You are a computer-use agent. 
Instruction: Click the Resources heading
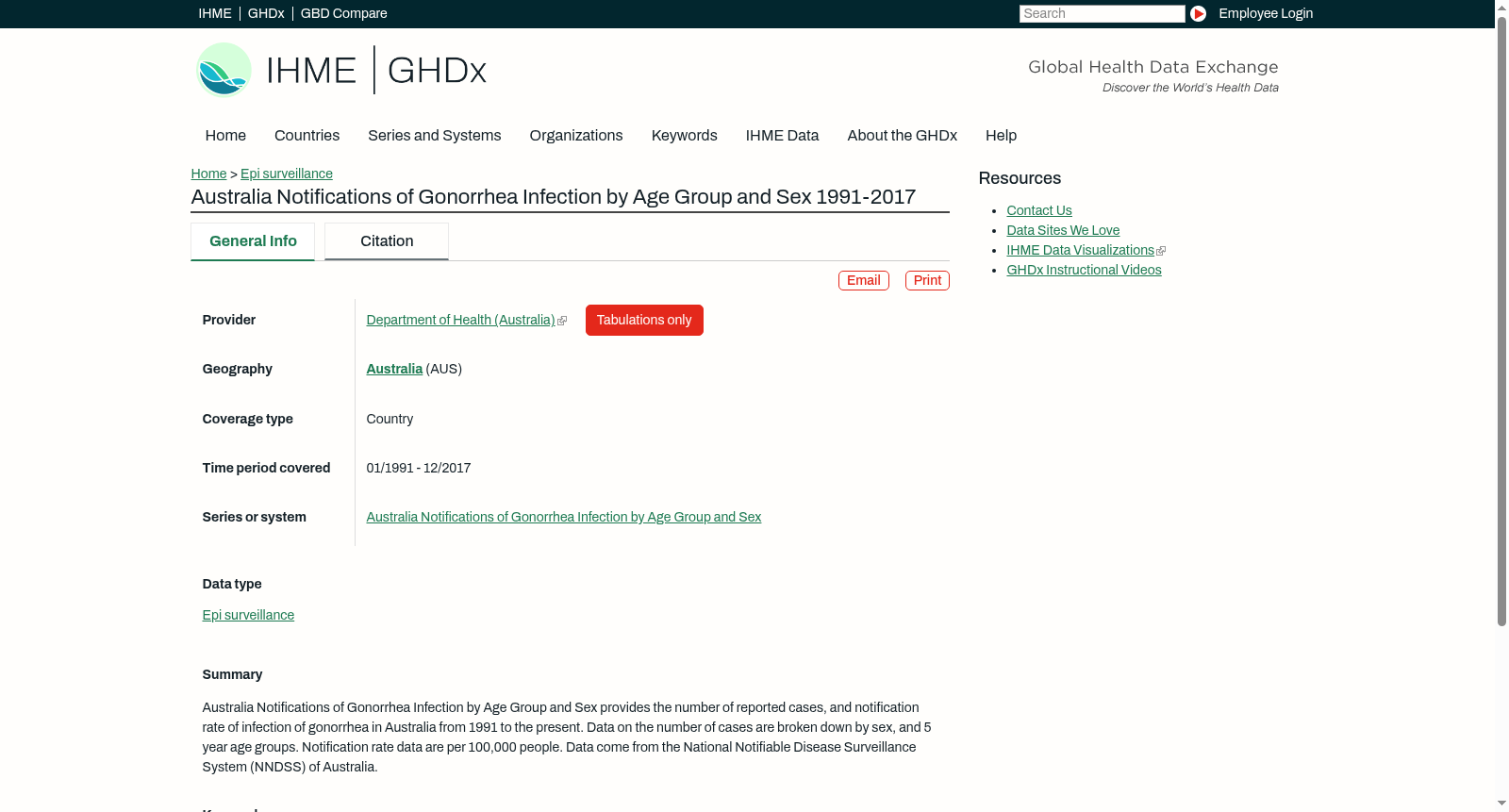[x=1020, y=178]
